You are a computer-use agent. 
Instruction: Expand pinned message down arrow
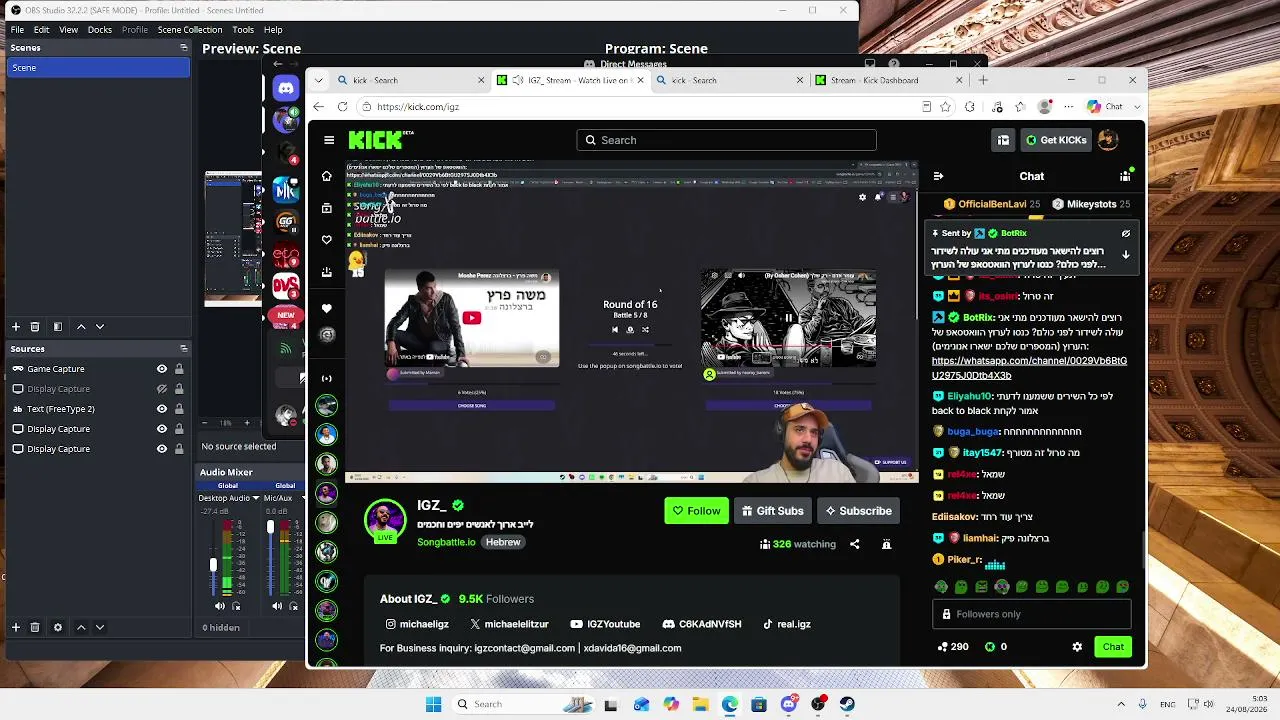[x=1125, y=255]
